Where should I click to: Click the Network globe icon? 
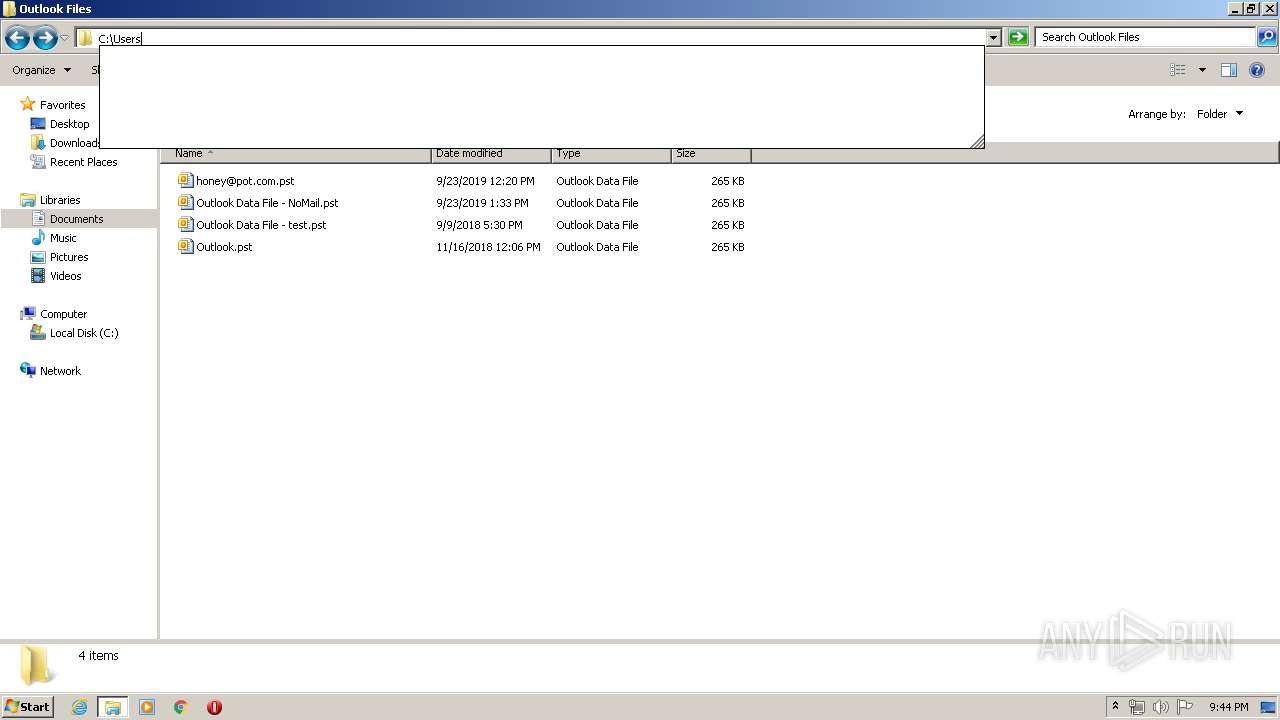click(28, 370)
